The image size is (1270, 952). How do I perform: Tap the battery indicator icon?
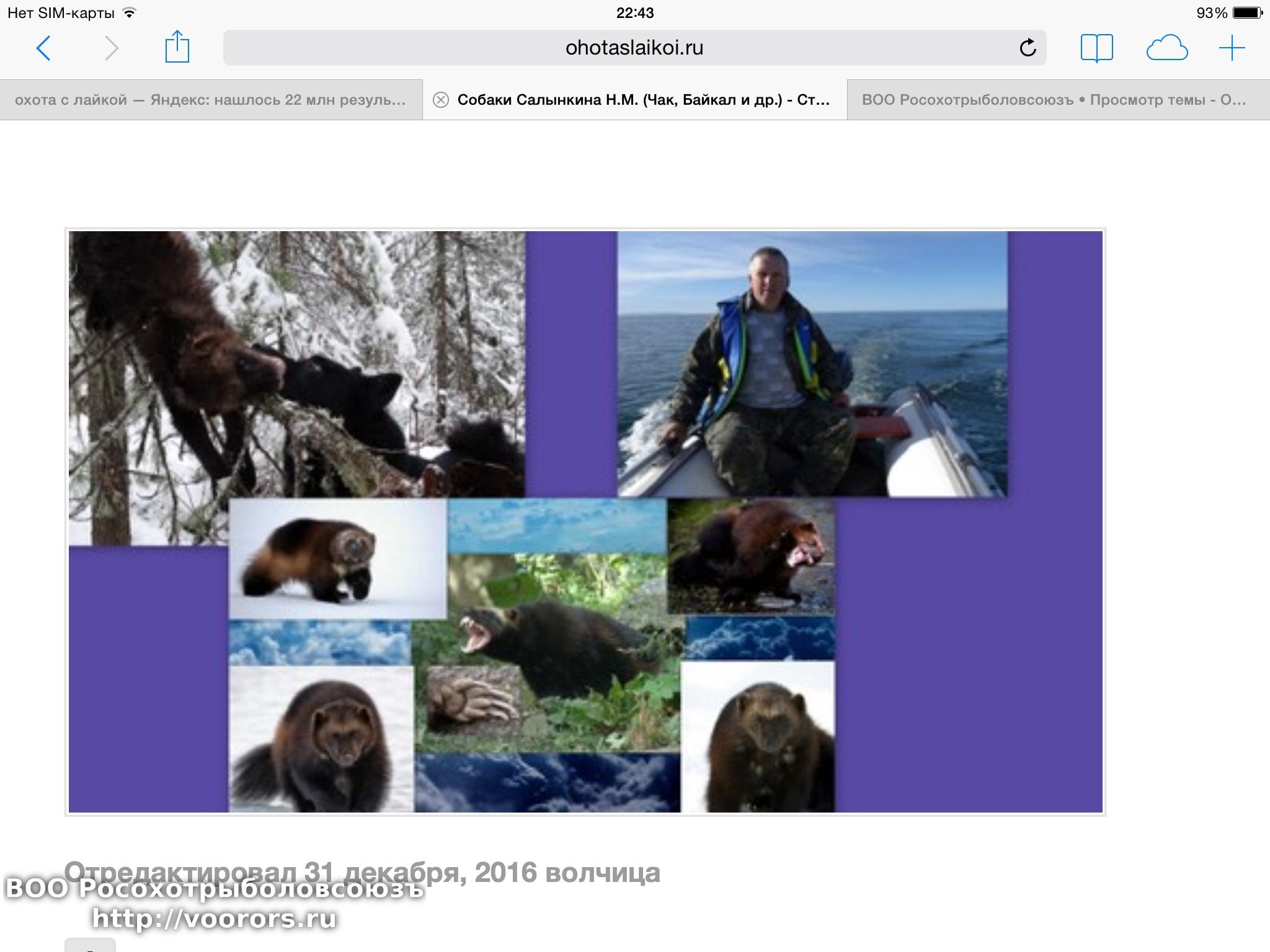click(1247, 13)
